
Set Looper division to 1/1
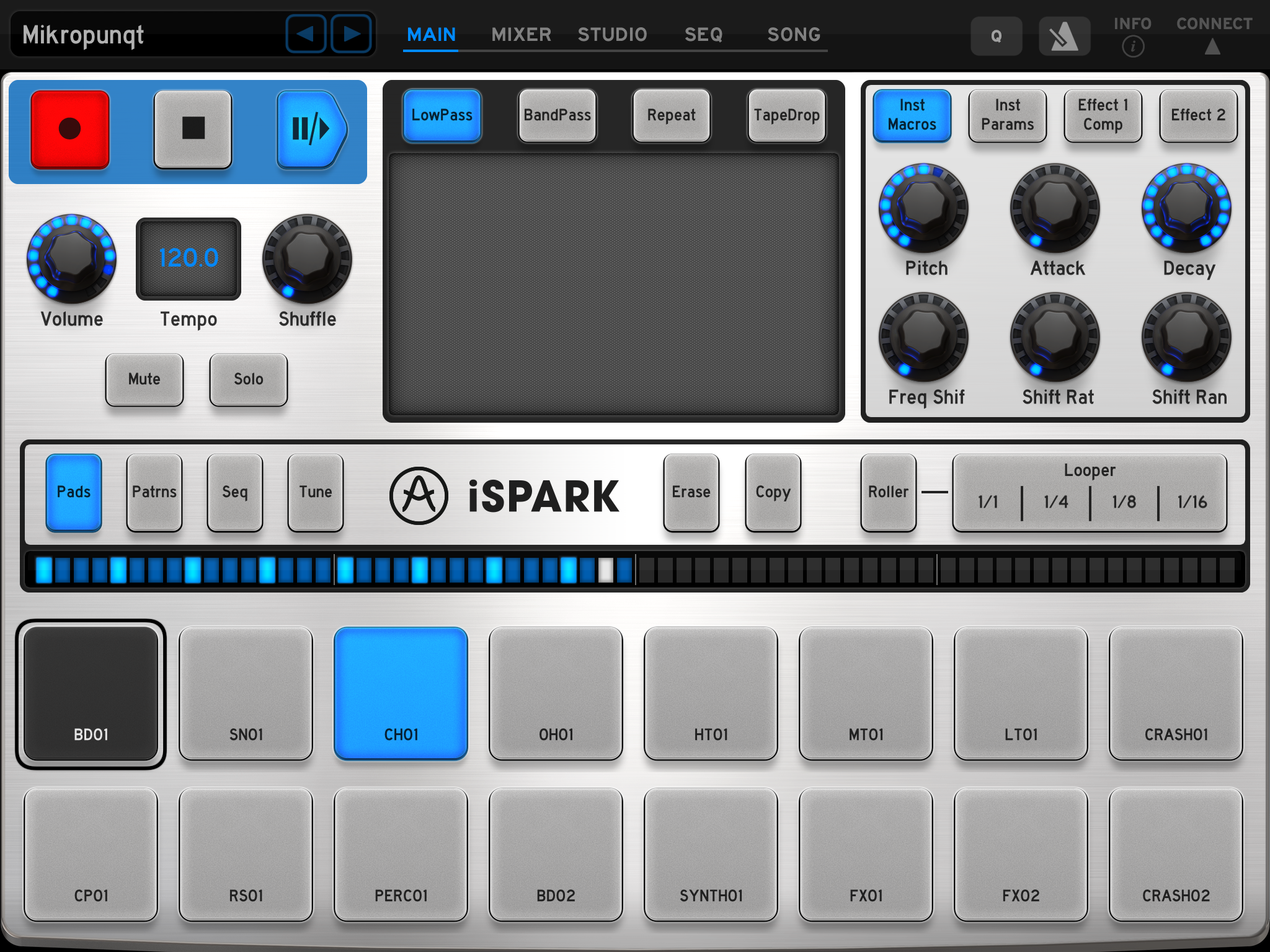pos(988,502)
